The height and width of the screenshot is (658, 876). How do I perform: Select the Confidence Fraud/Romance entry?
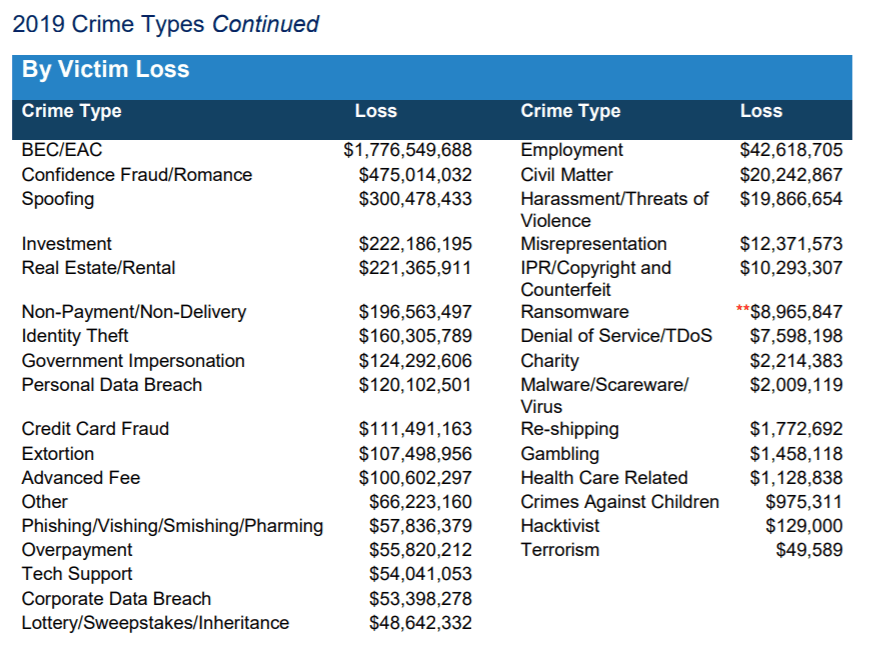click(x=137, y=175)
